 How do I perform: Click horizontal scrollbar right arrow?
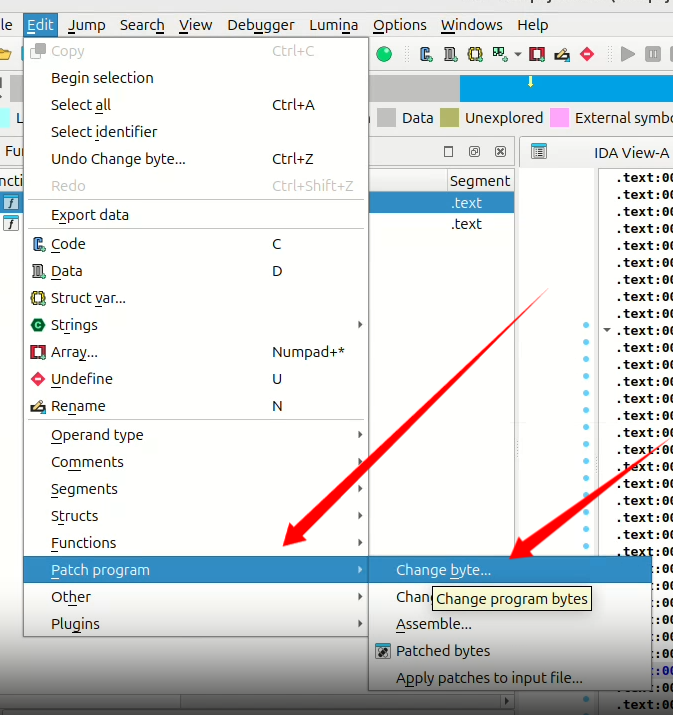[x=507, y=700]
